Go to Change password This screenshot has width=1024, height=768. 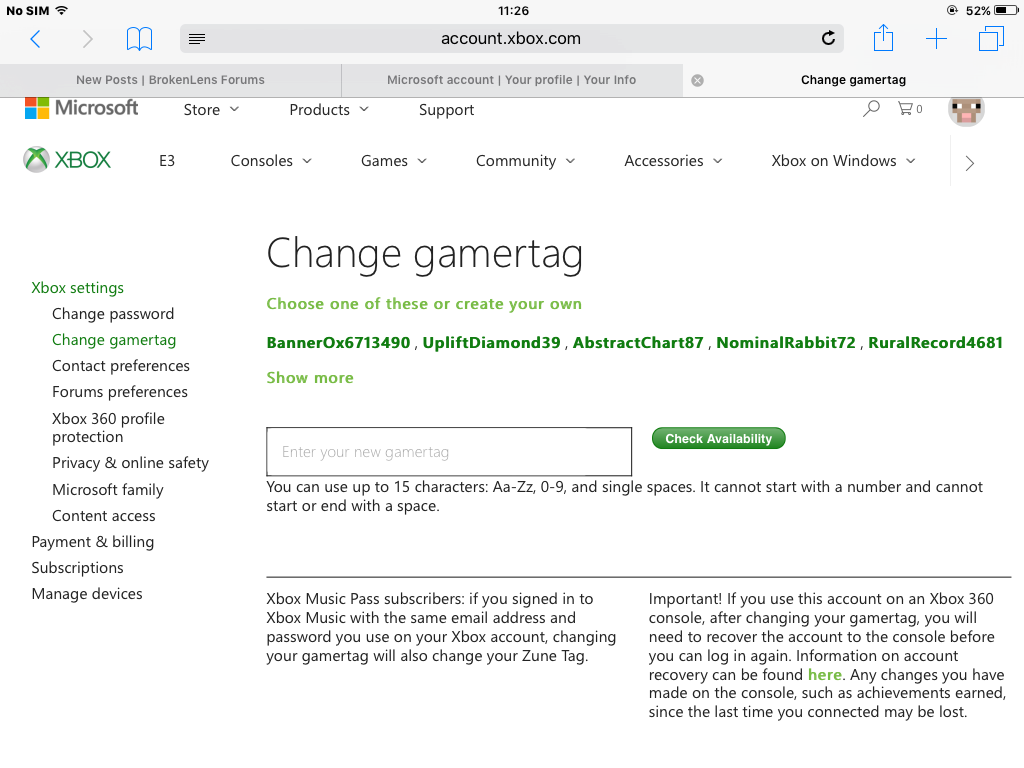pos(113,314)
